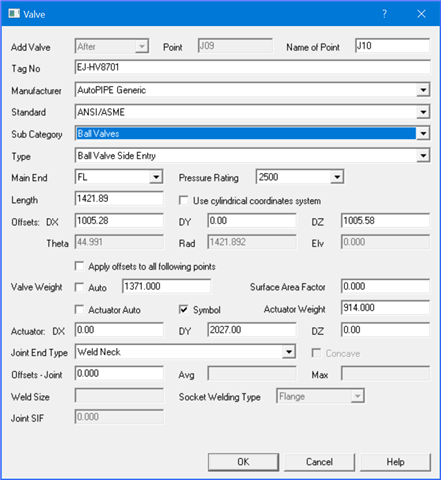Click the 'Socket Welding Type' label
Screen dimensions: 441x480
(x=220, y=397)
